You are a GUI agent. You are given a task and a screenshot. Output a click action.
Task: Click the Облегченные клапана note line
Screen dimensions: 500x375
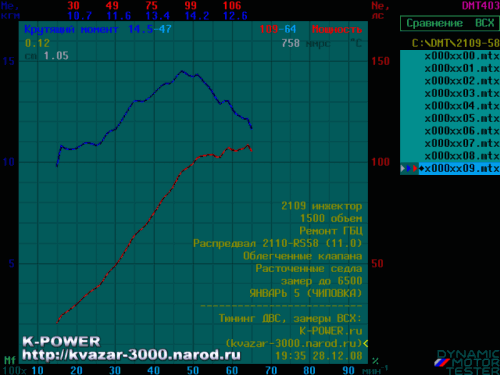tap(302, 256)
